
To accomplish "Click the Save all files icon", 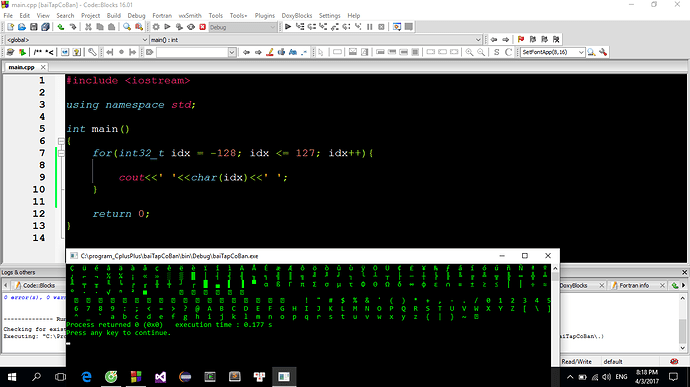I will click(45, 27).
